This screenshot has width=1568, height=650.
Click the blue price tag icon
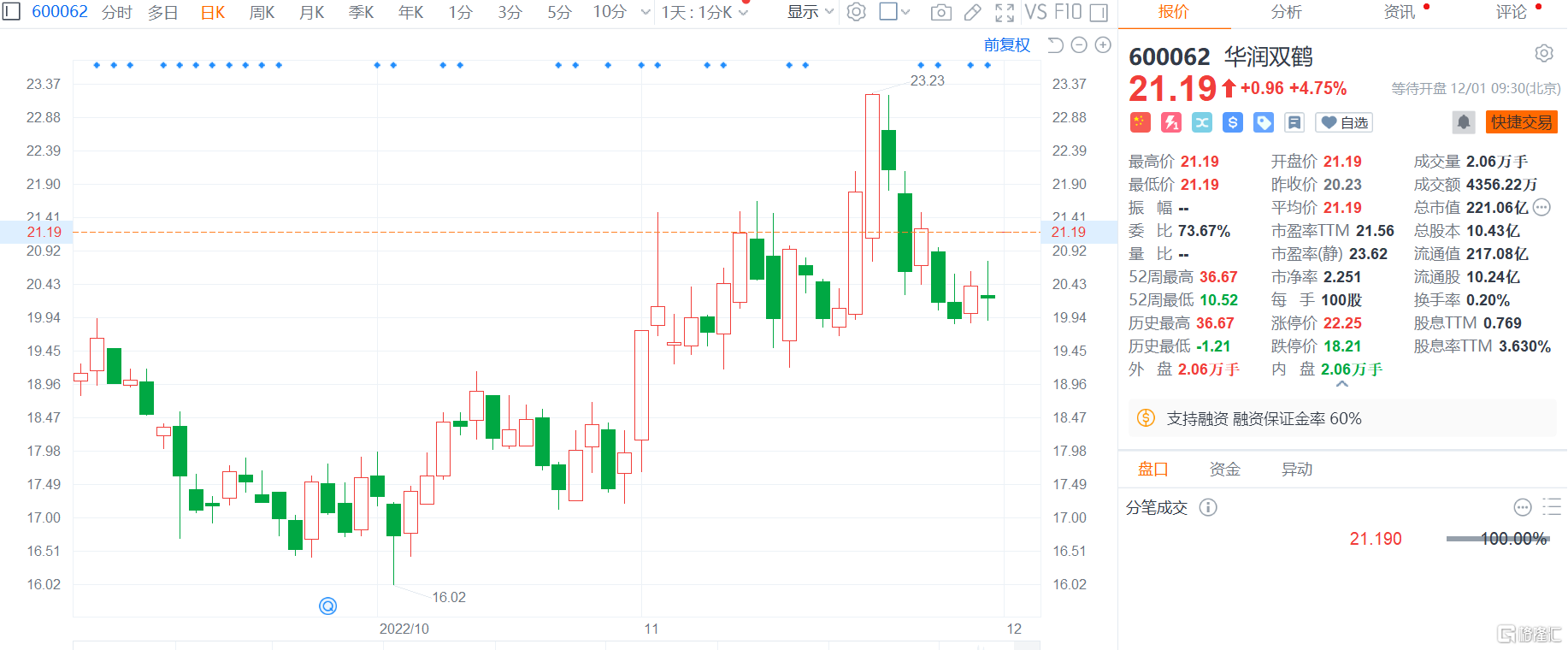1264,122
